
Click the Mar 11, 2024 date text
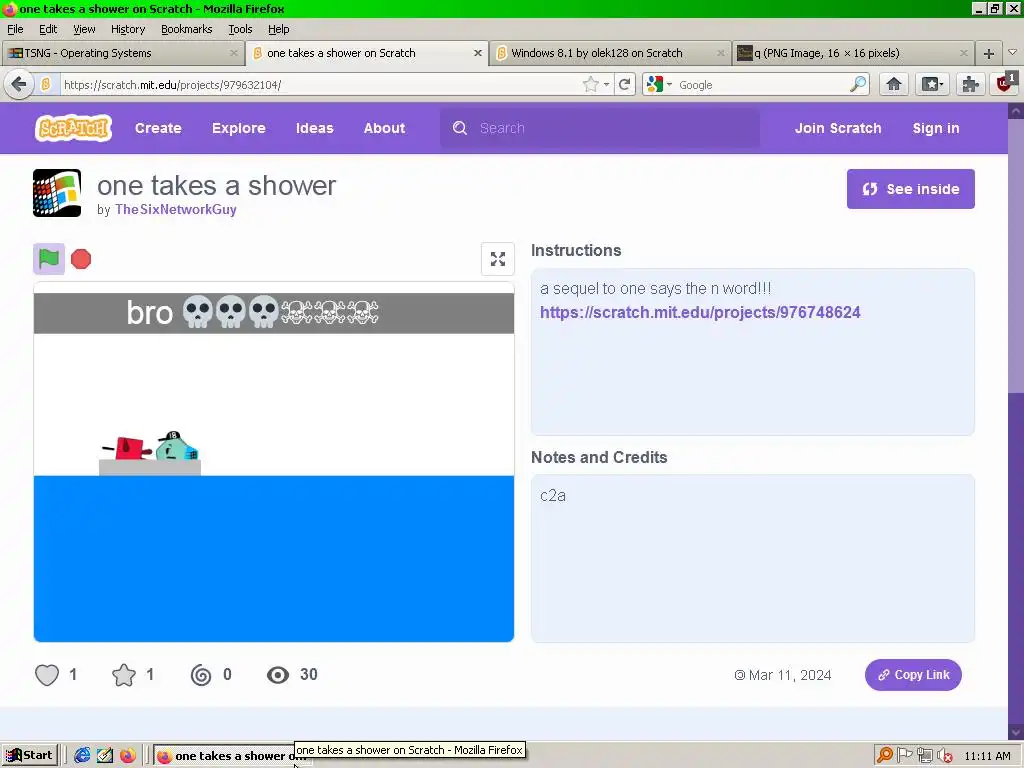(790, 675)
